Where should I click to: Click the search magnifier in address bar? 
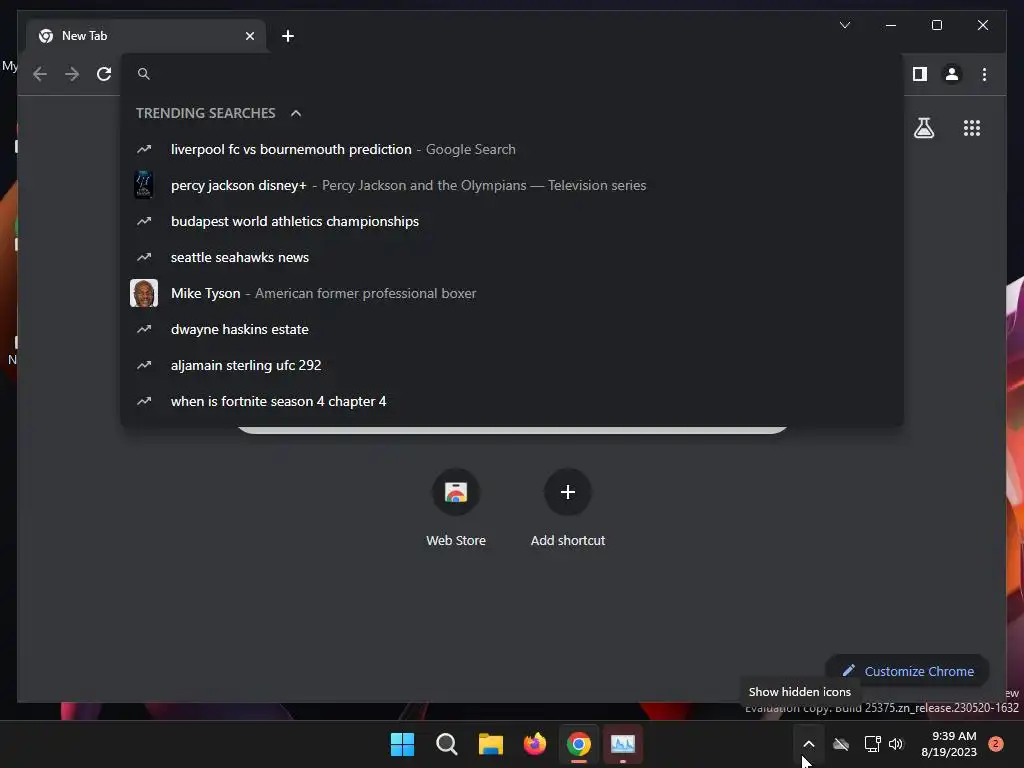pyautogui.click(x=144, y=74)
